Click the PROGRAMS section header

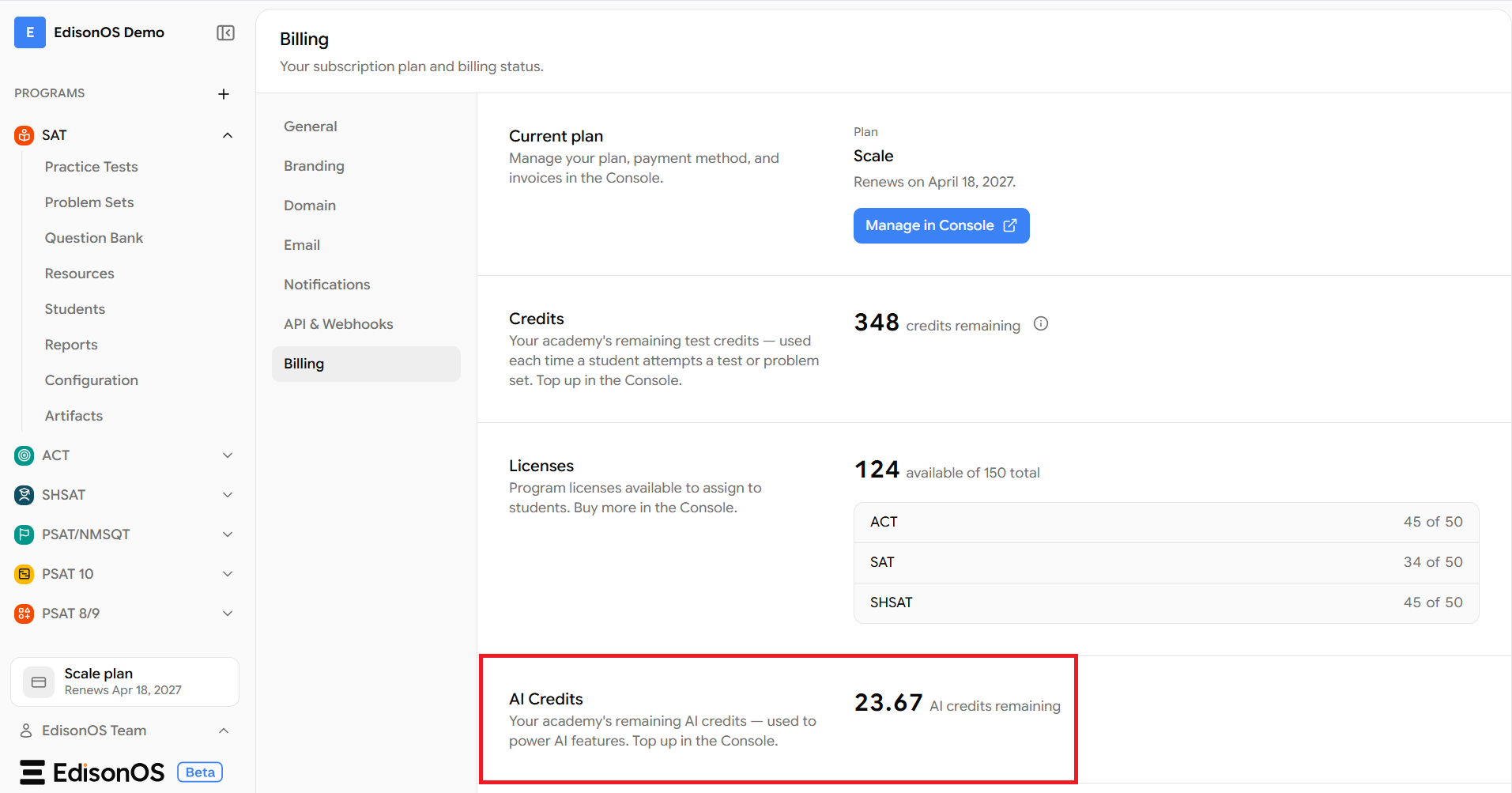coord(49,93)
